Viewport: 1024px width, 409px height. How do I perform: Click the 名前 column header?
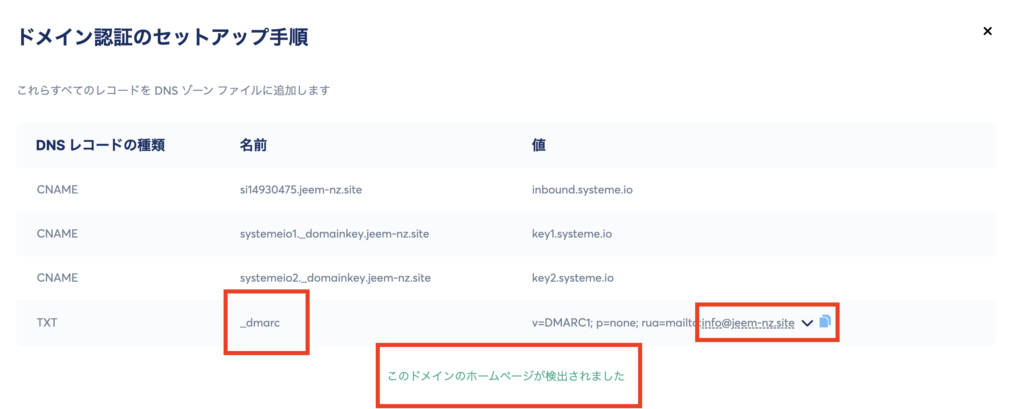[x=253, y=145]
